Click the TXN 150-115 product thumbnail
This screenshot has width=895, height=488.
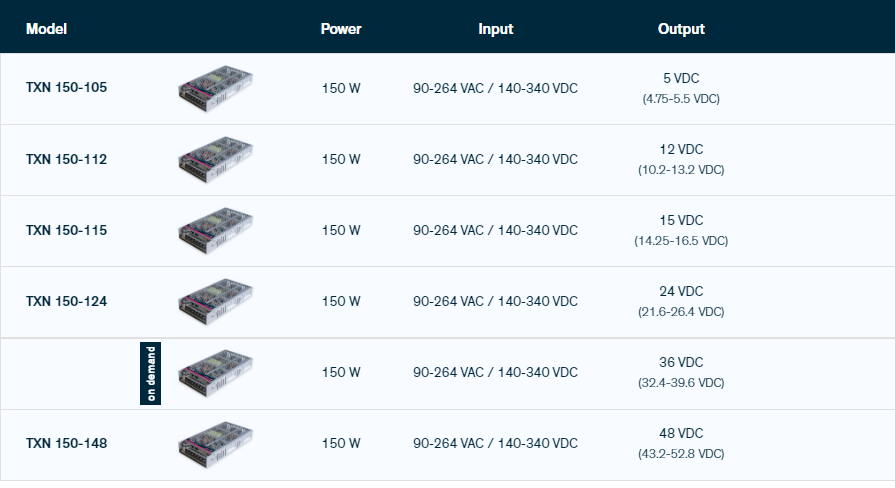coord(215,231)
